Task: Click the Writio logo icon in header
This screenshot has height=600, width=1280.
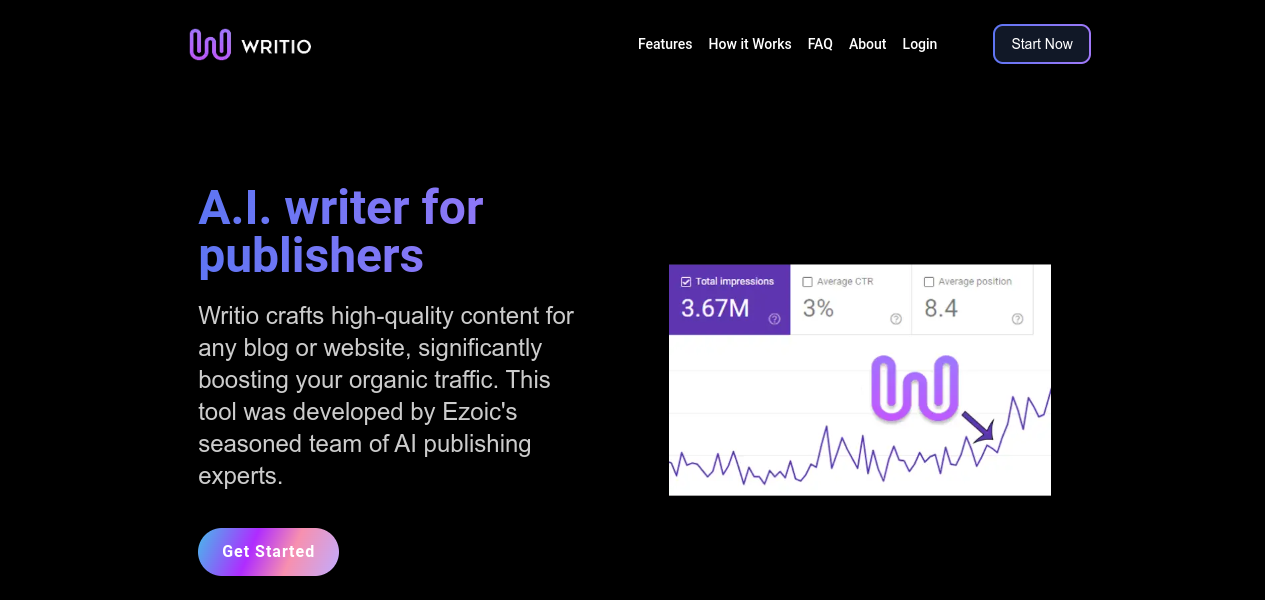Action: coord(210,44)
